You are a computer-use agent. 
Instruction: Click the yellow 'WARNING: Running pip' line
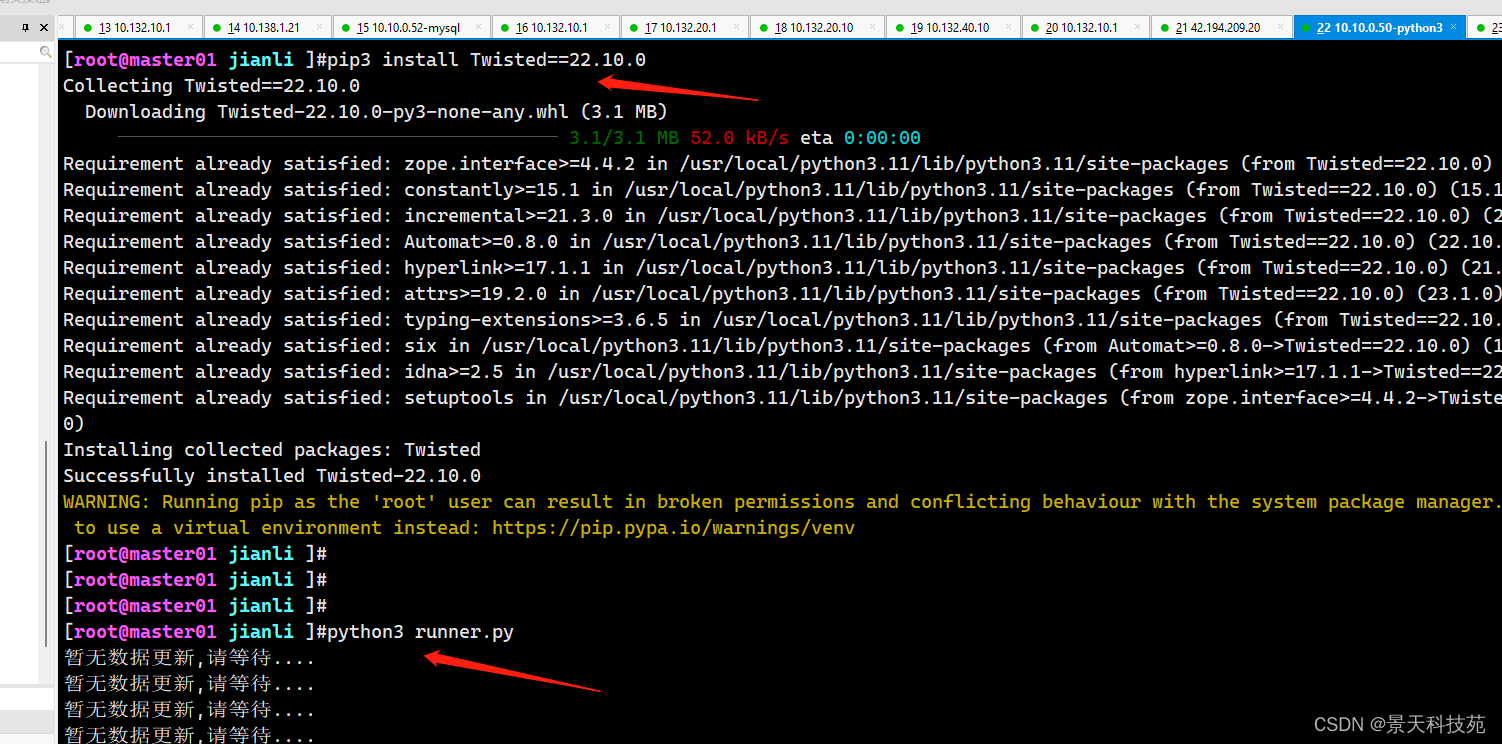pos(782,502)
